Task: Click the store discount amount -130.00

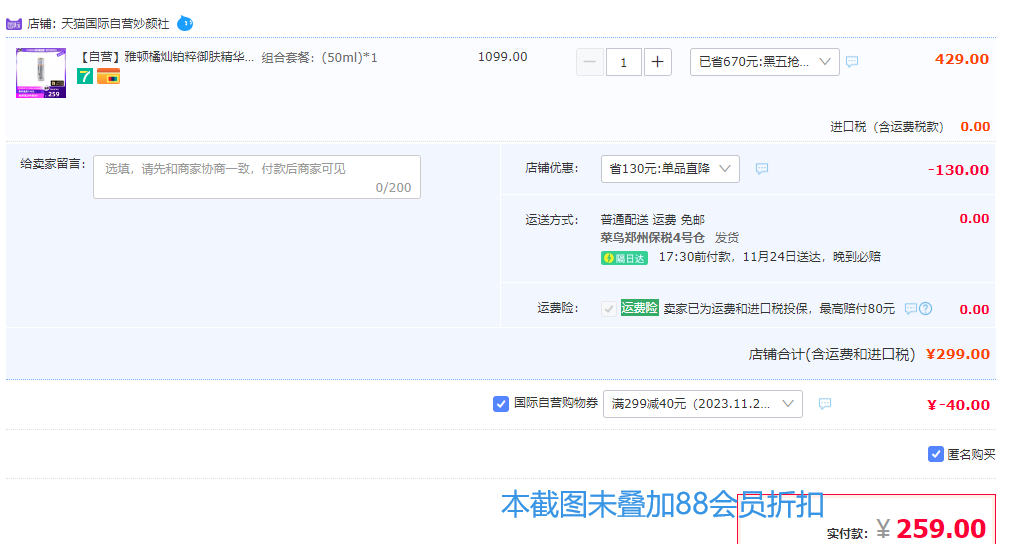Action: (958, 170)
